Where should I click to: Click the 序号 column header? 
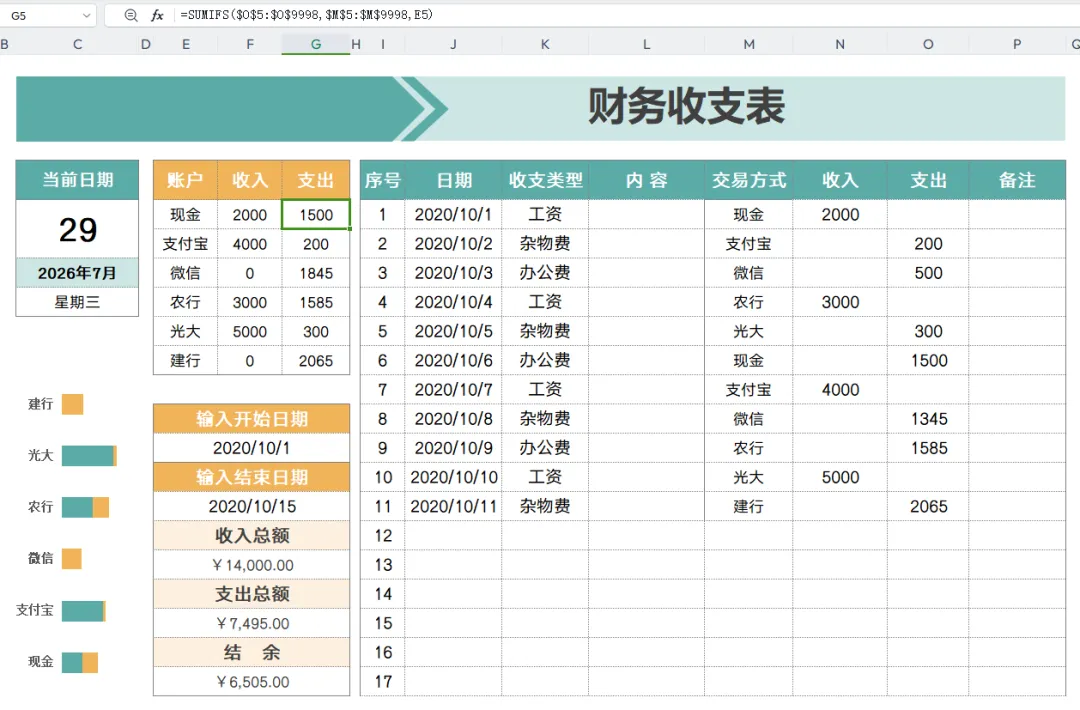click(382, 180)
